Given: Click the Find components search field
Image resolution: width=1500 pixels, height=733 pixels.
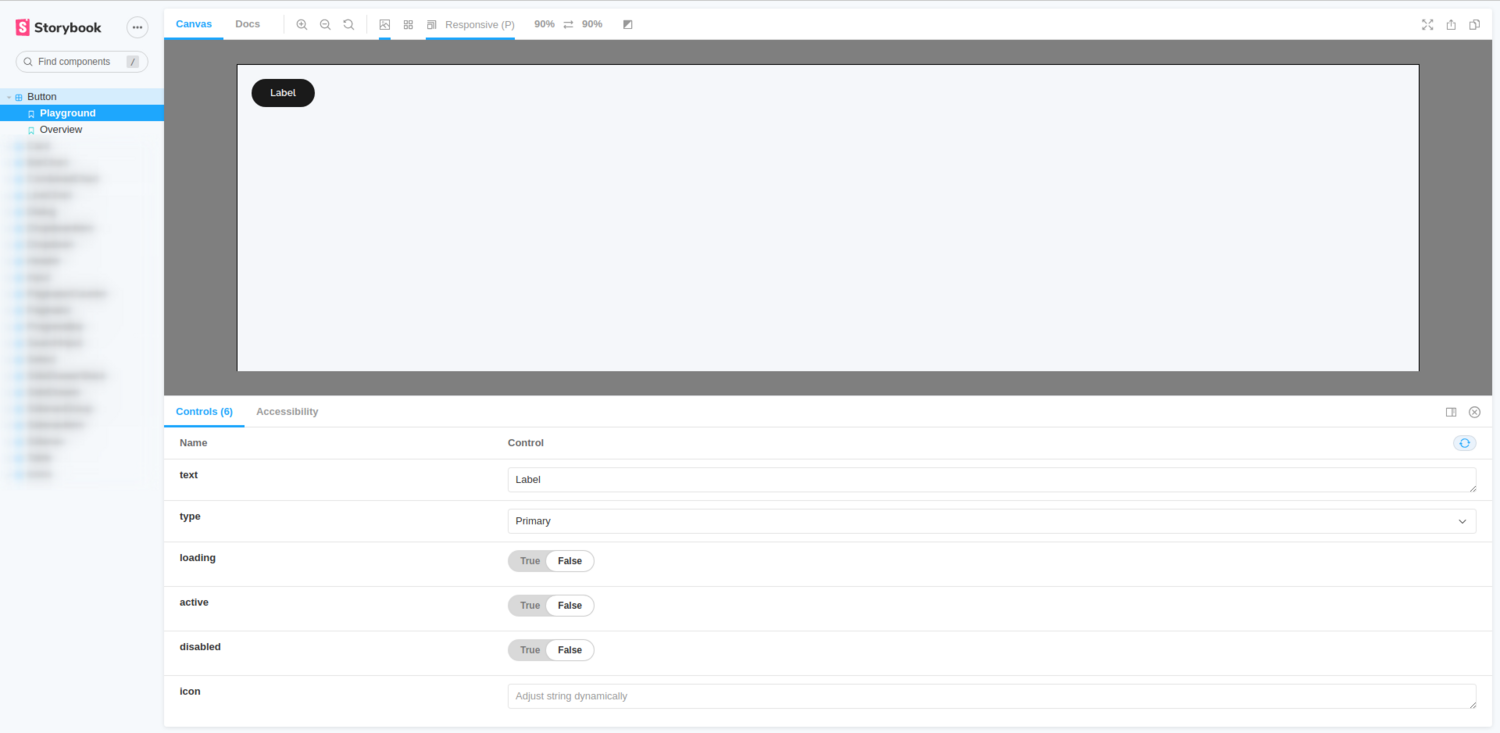Looking at the screenshot, I should [80, 61].
